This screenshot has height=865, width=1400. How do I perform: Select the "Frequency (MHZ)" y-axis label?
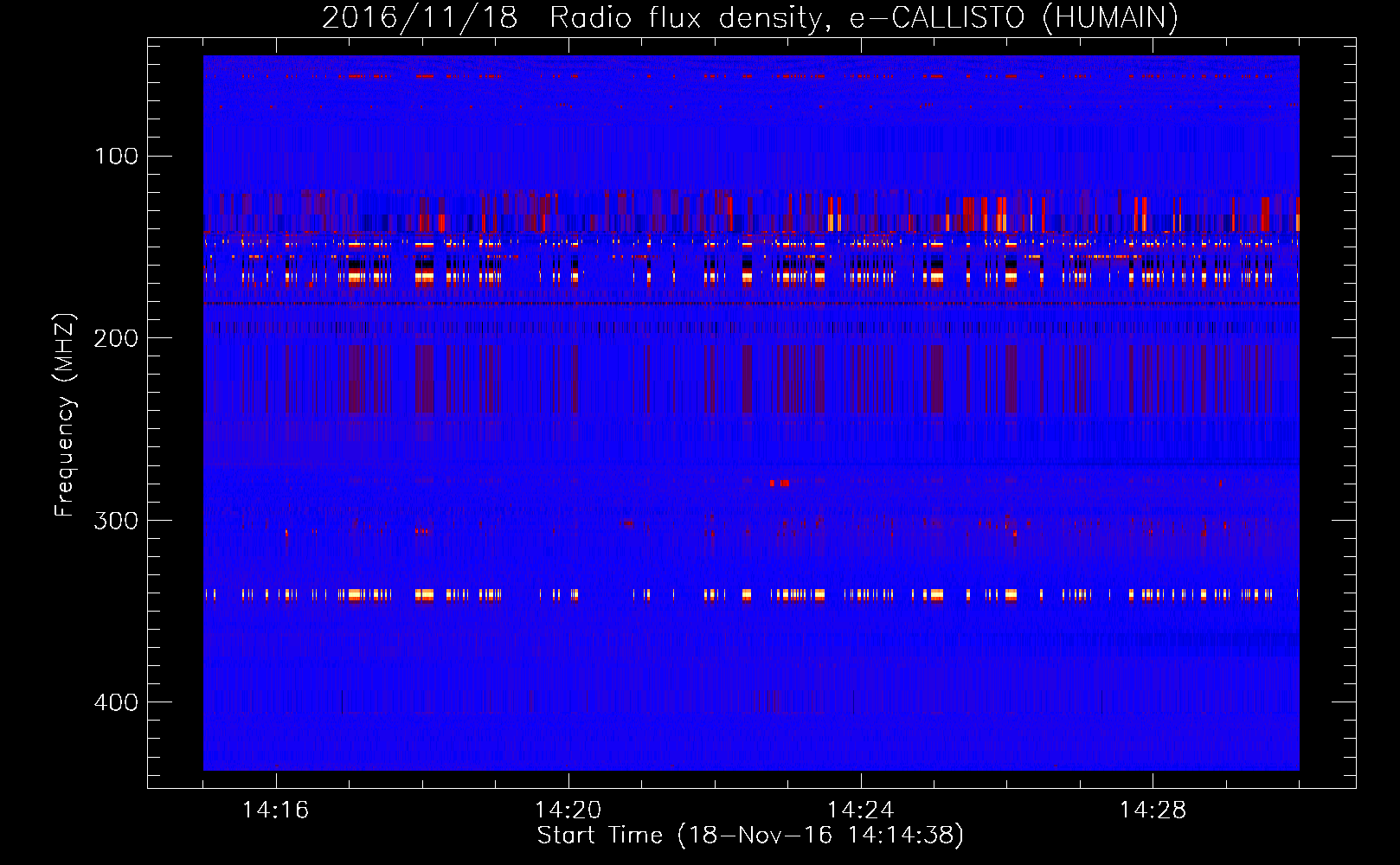tap(65, 415)
